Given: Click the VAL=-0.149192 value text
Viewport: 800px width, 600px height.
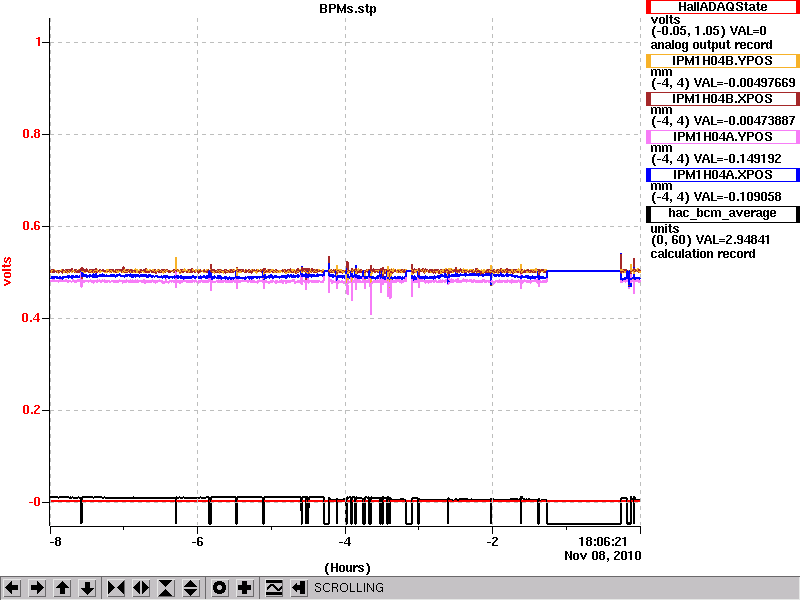Looking at the screenshot, I should point(738,159).
